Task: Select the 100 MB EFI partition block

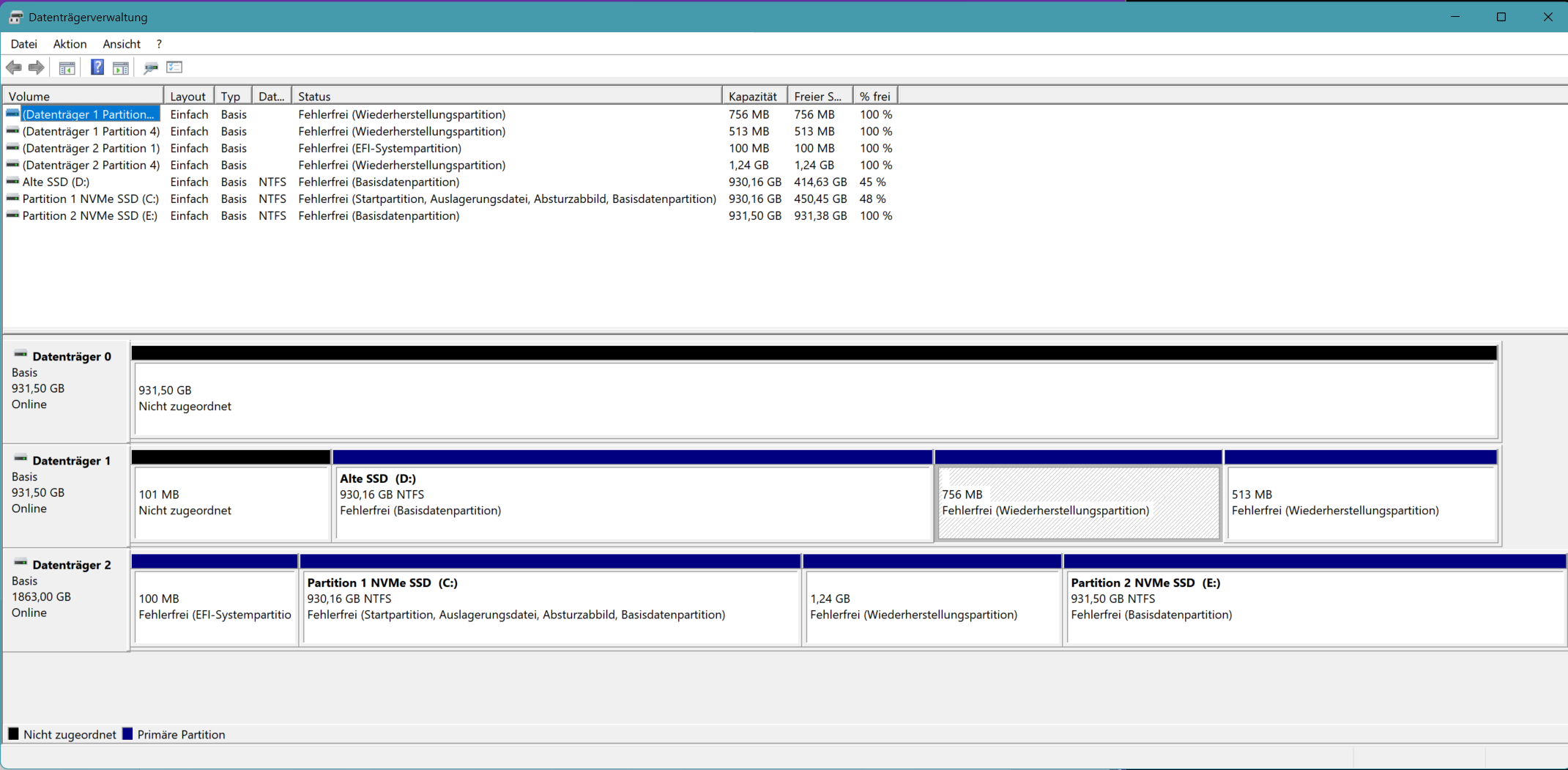Action: click(x=215, y=600)
